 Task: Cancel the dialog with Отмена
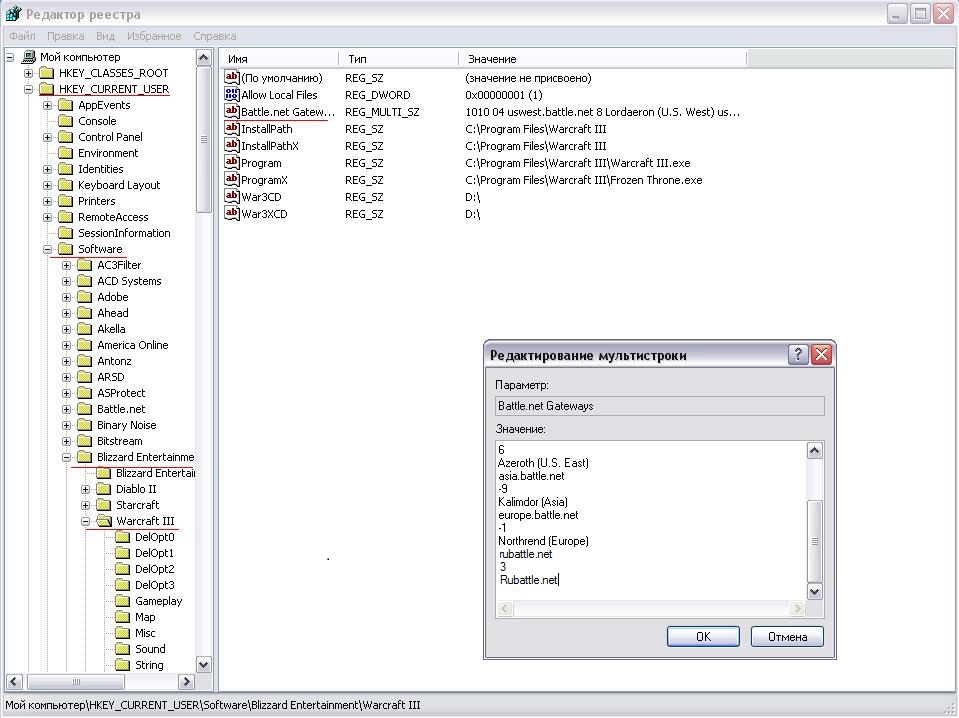pyautogui.click(x=787, y=636)
